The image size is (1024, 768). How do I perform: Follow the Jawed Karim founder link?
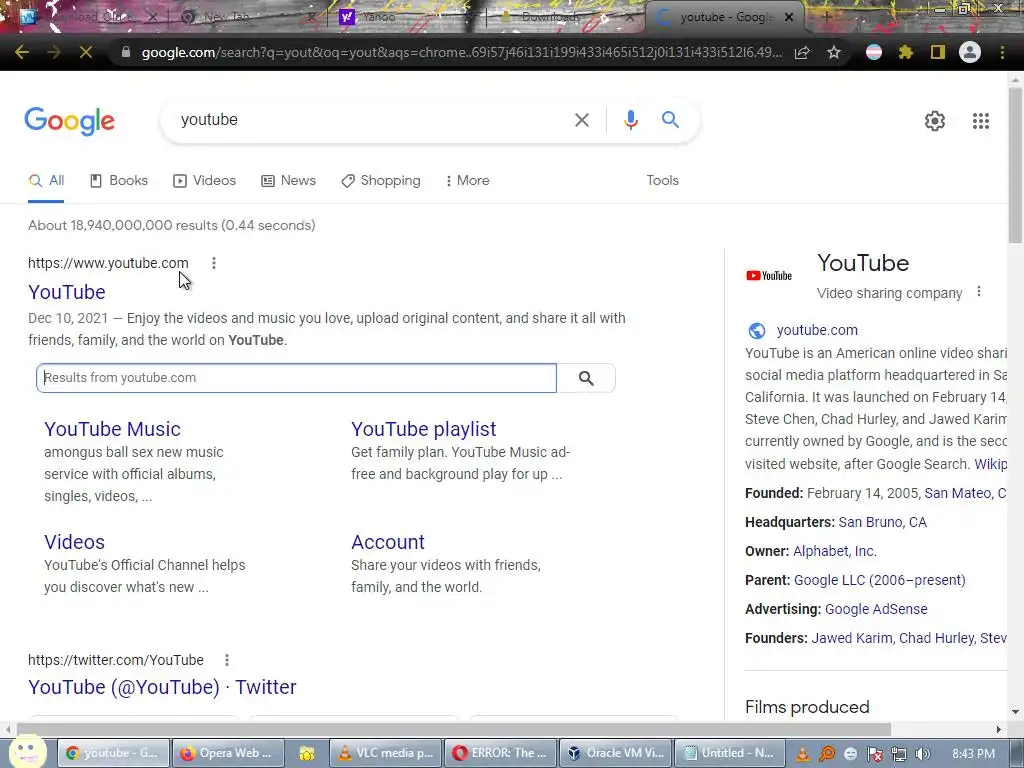point(852,638)
